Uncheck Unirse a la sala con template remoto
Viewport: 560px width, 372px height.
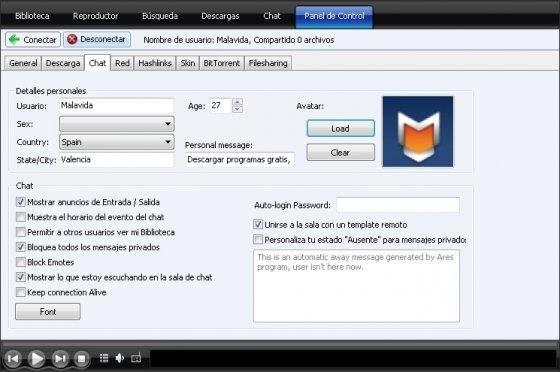[258, 225]
